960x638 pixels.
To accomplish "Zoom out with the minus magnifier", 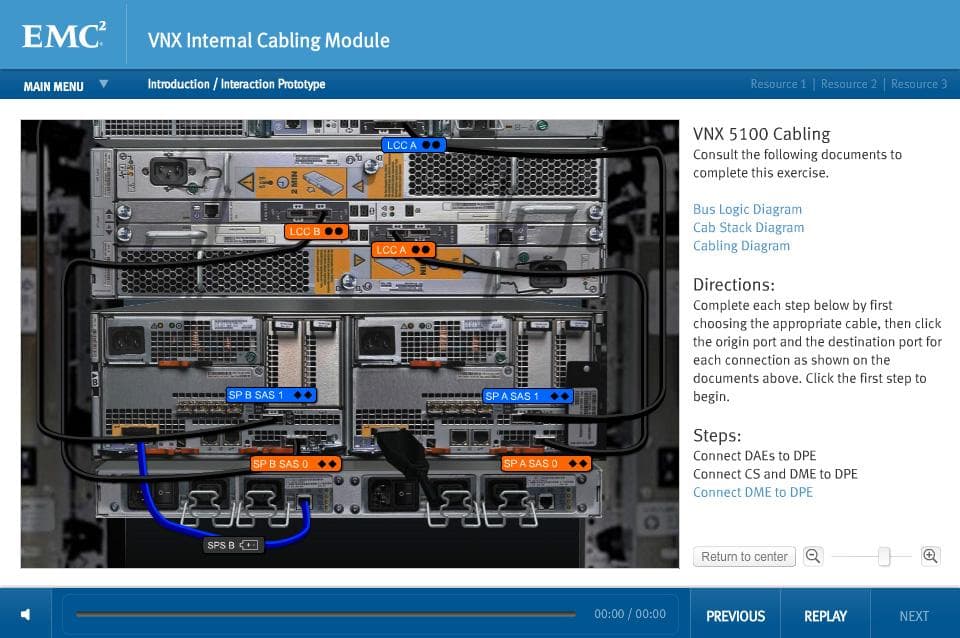I will [813, 556].
